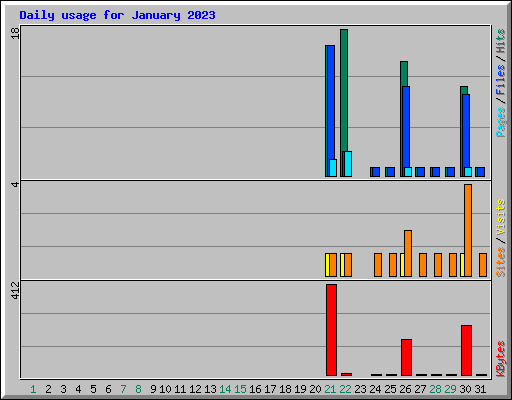Click the green day "7" axis label
512x400 pixels.
[x=123, y=389]
